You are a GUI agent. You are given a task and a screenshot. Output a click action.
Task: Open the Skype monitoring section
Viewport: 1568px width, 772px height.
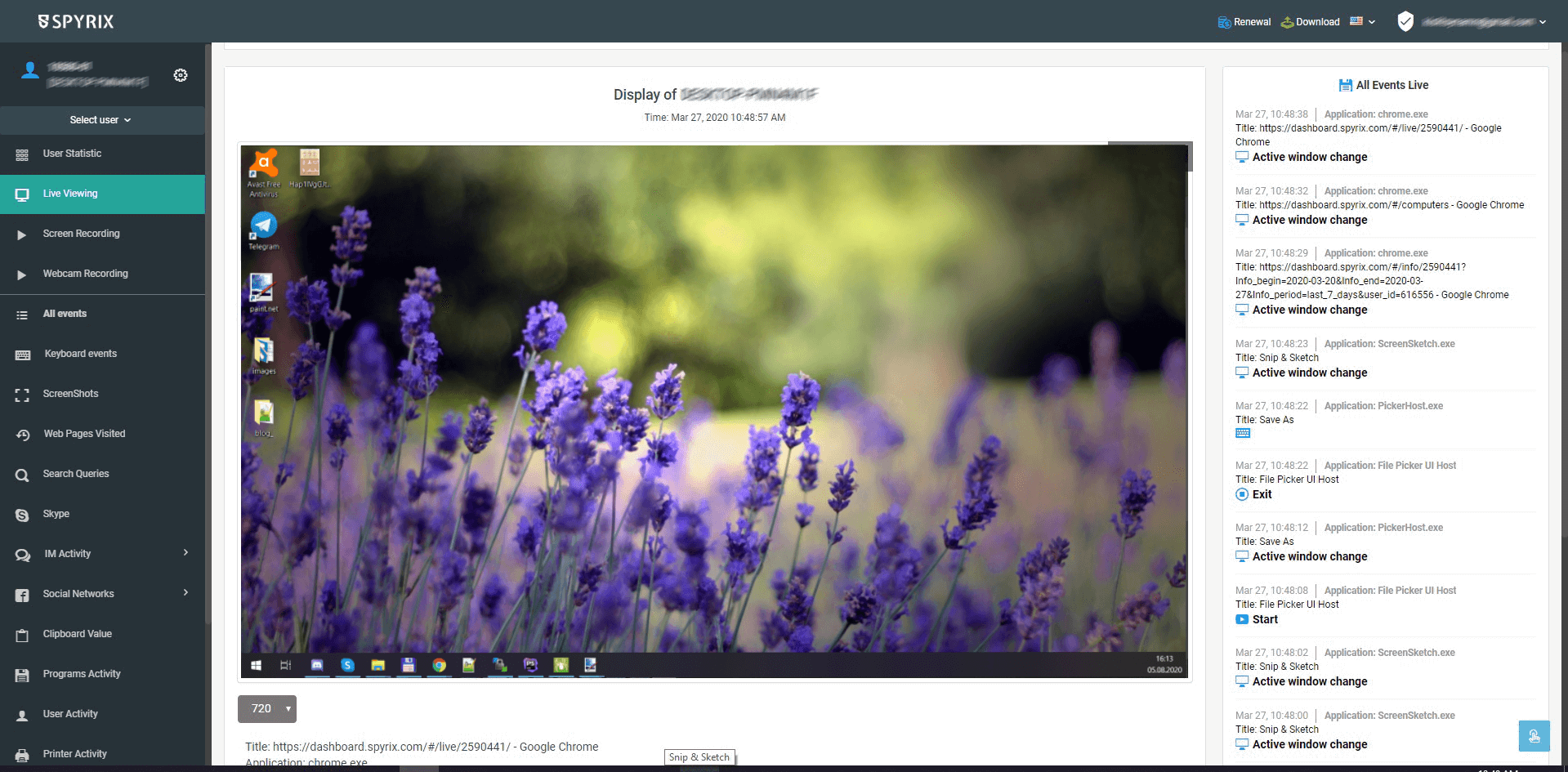pyautogui.click(x=56, y=514)
